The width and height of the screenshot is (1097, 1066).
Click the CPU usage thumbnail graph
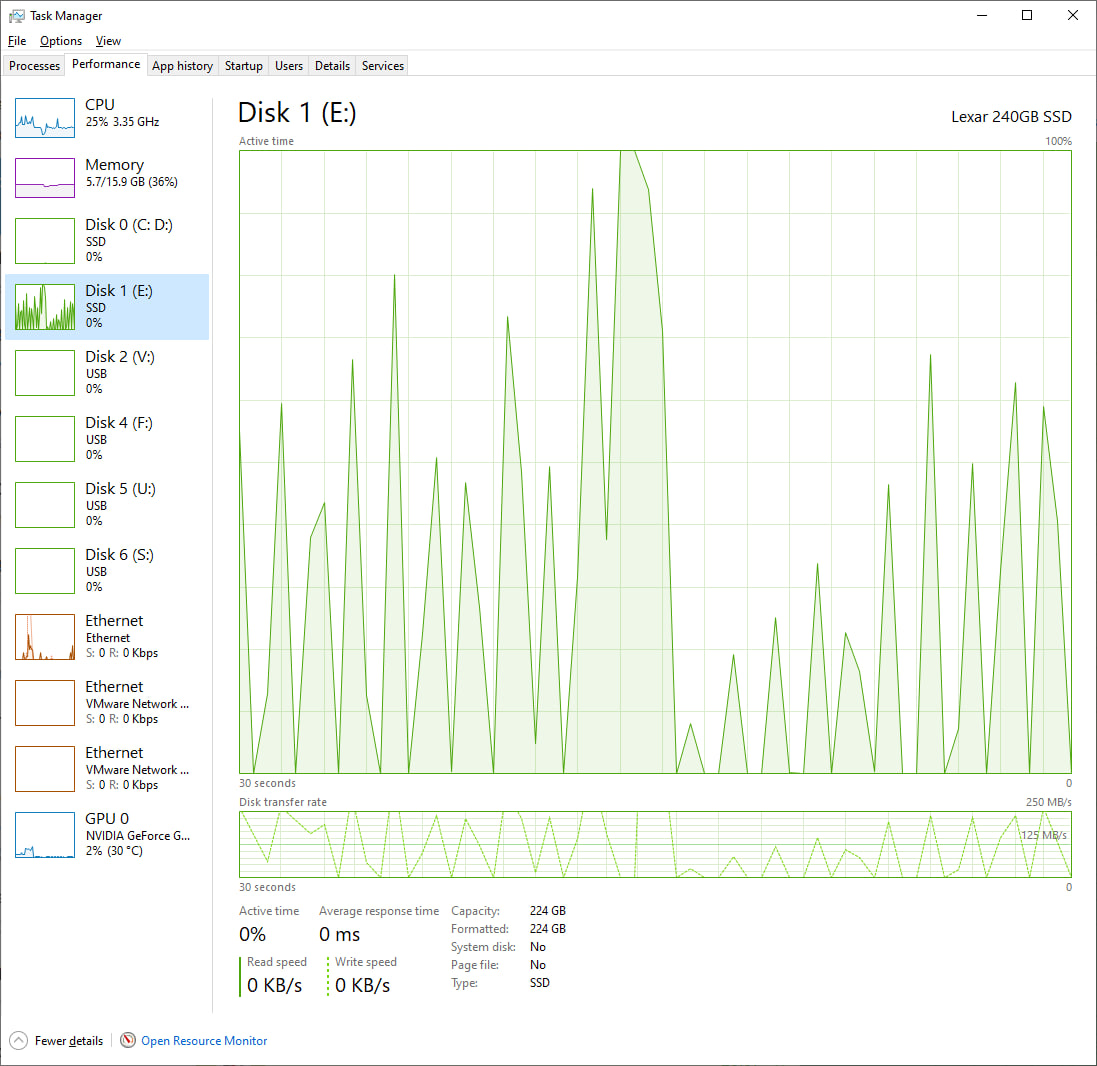[45, 118]
